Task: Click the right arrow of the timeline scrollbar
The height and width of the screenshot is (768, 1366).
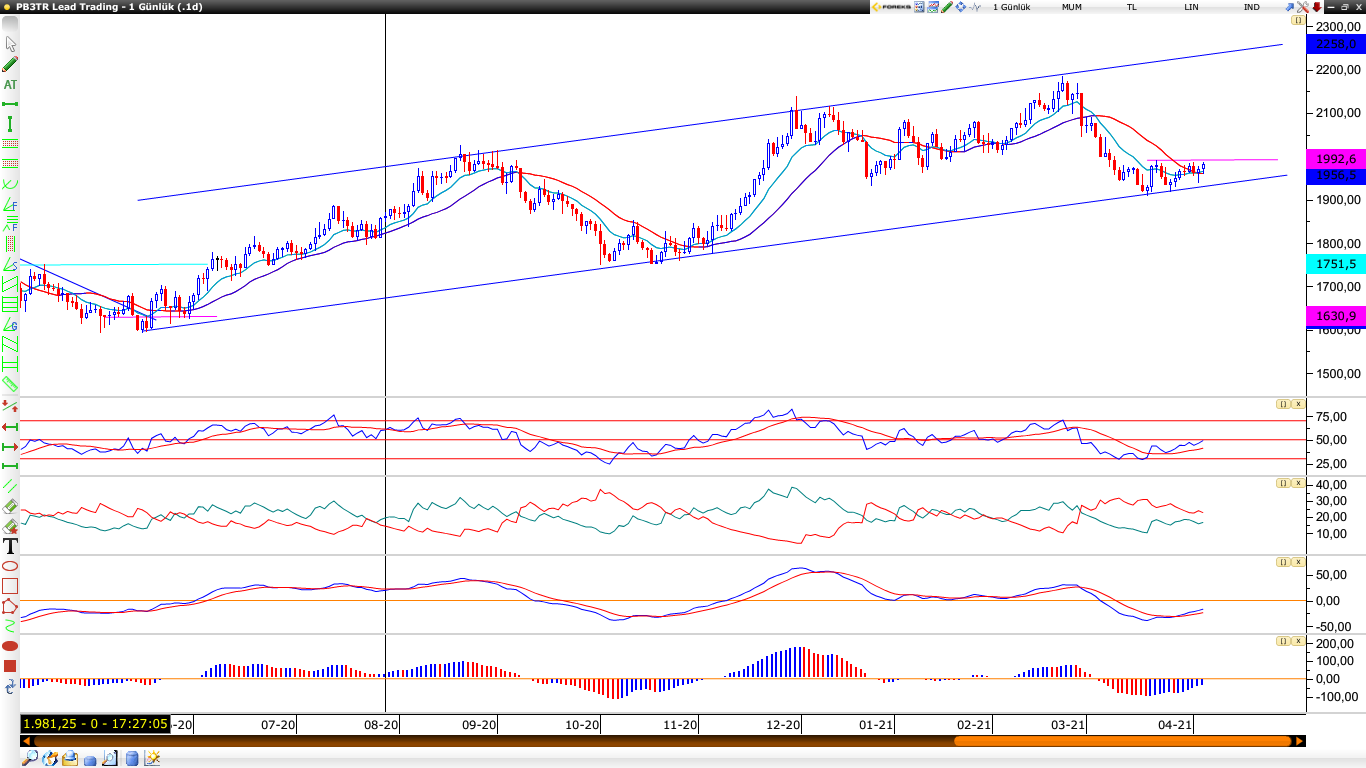Action: 1299,741
